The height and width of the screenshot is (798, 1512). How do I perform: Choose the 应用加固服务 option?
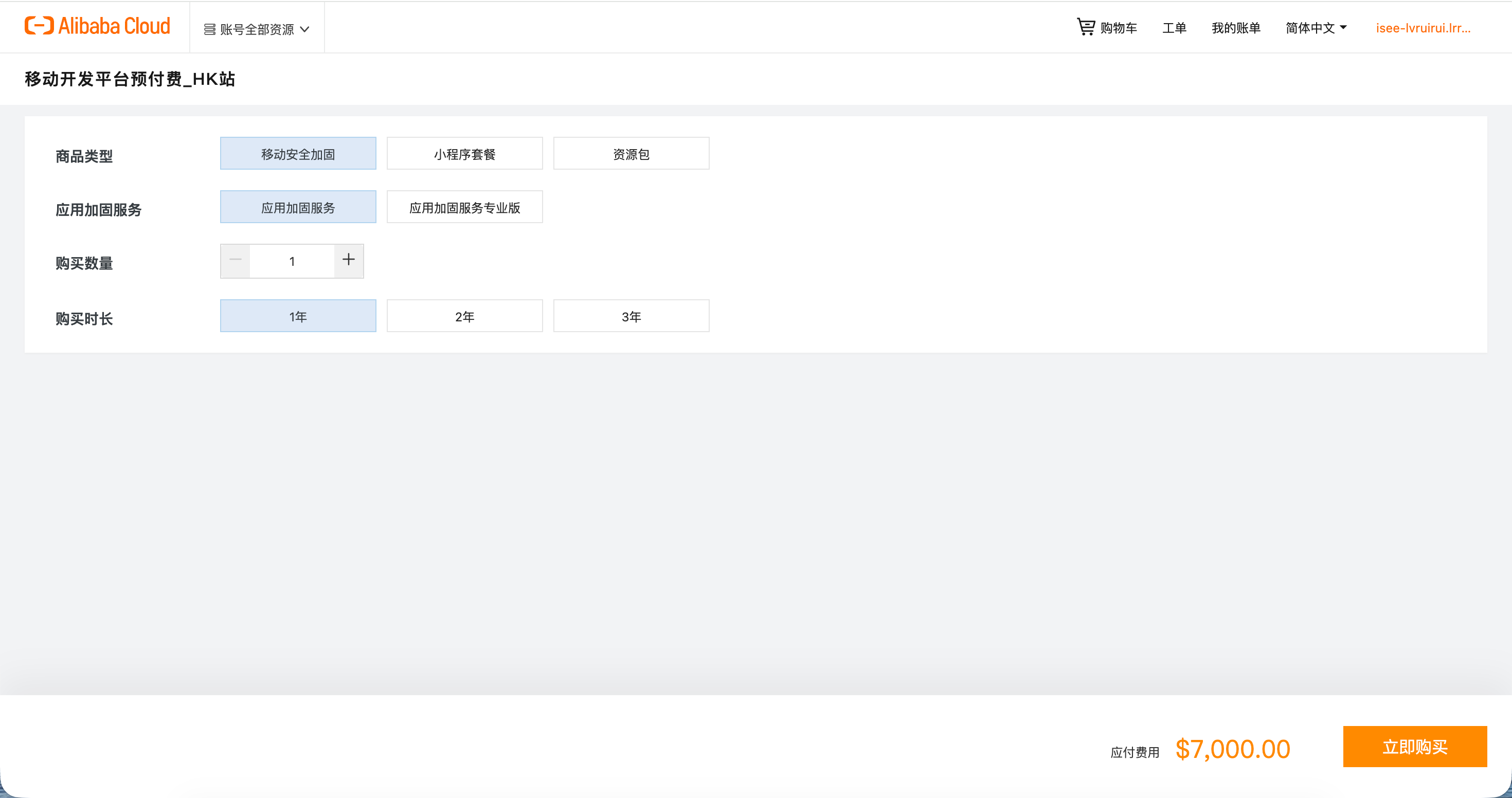tap(298, 207)
